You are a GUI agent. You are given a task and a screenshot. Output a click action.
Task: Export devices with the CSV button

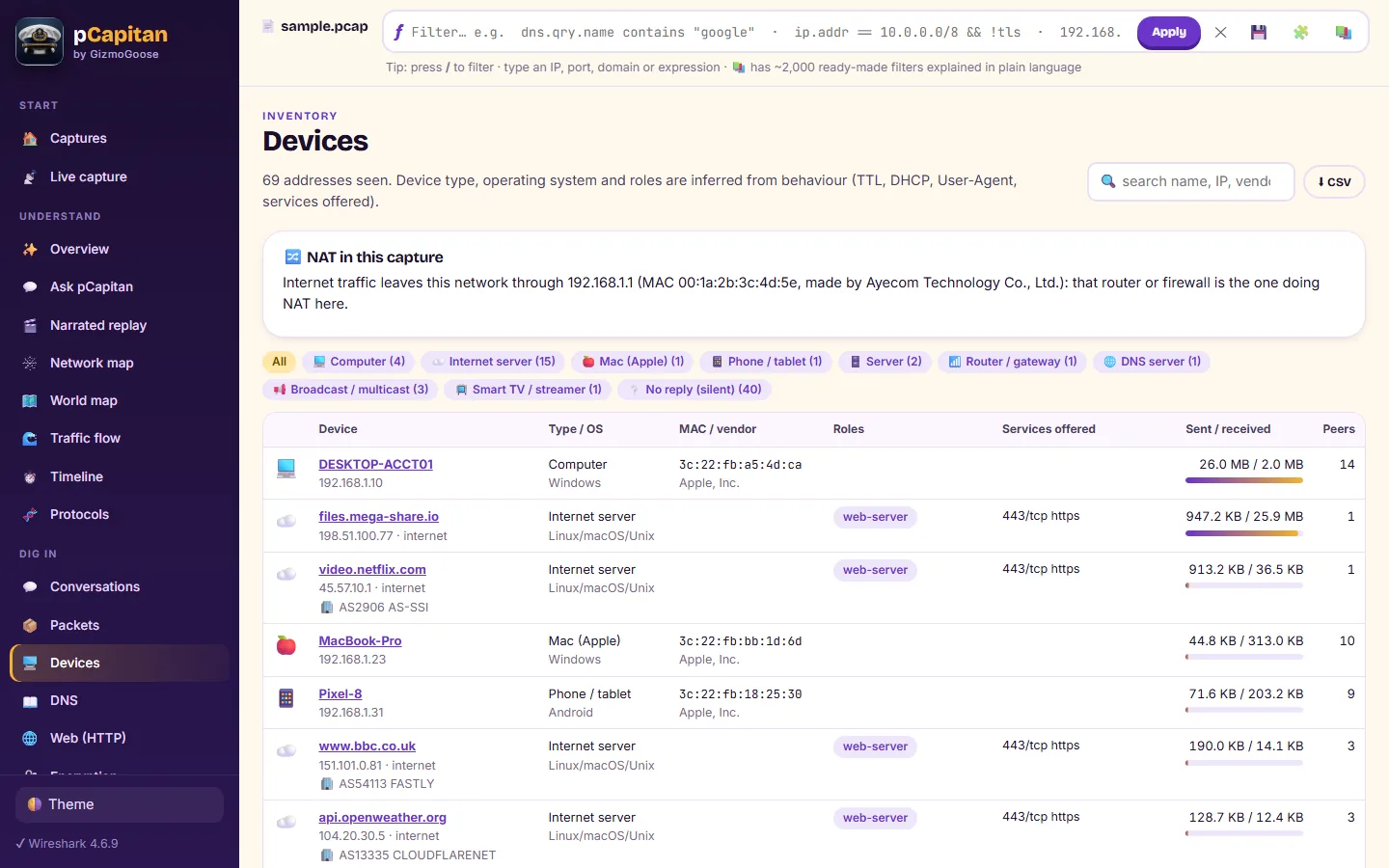click(1334, 182)
